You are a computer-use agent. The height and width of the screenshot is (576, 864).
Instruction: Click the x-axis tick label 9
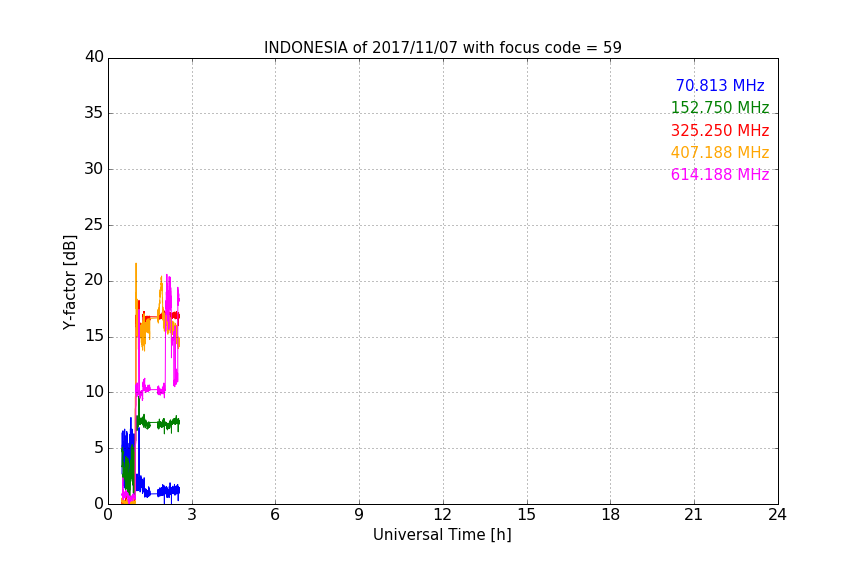359,515
